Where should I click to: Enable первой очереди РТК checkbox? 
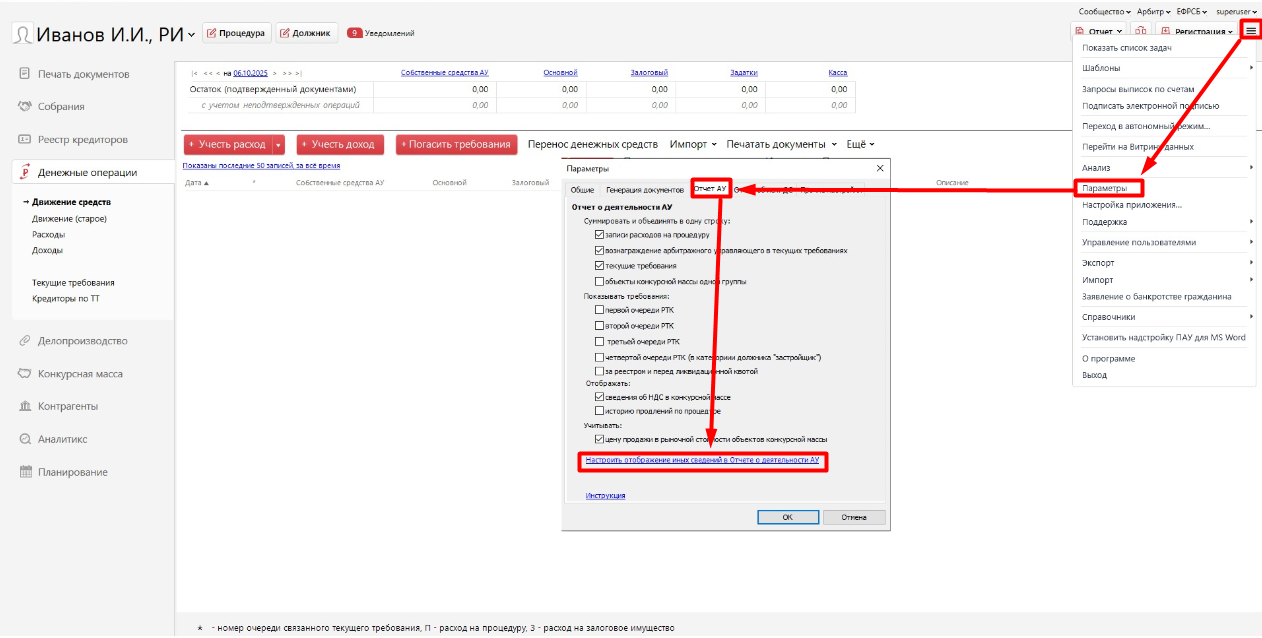(x=599, y=310)
